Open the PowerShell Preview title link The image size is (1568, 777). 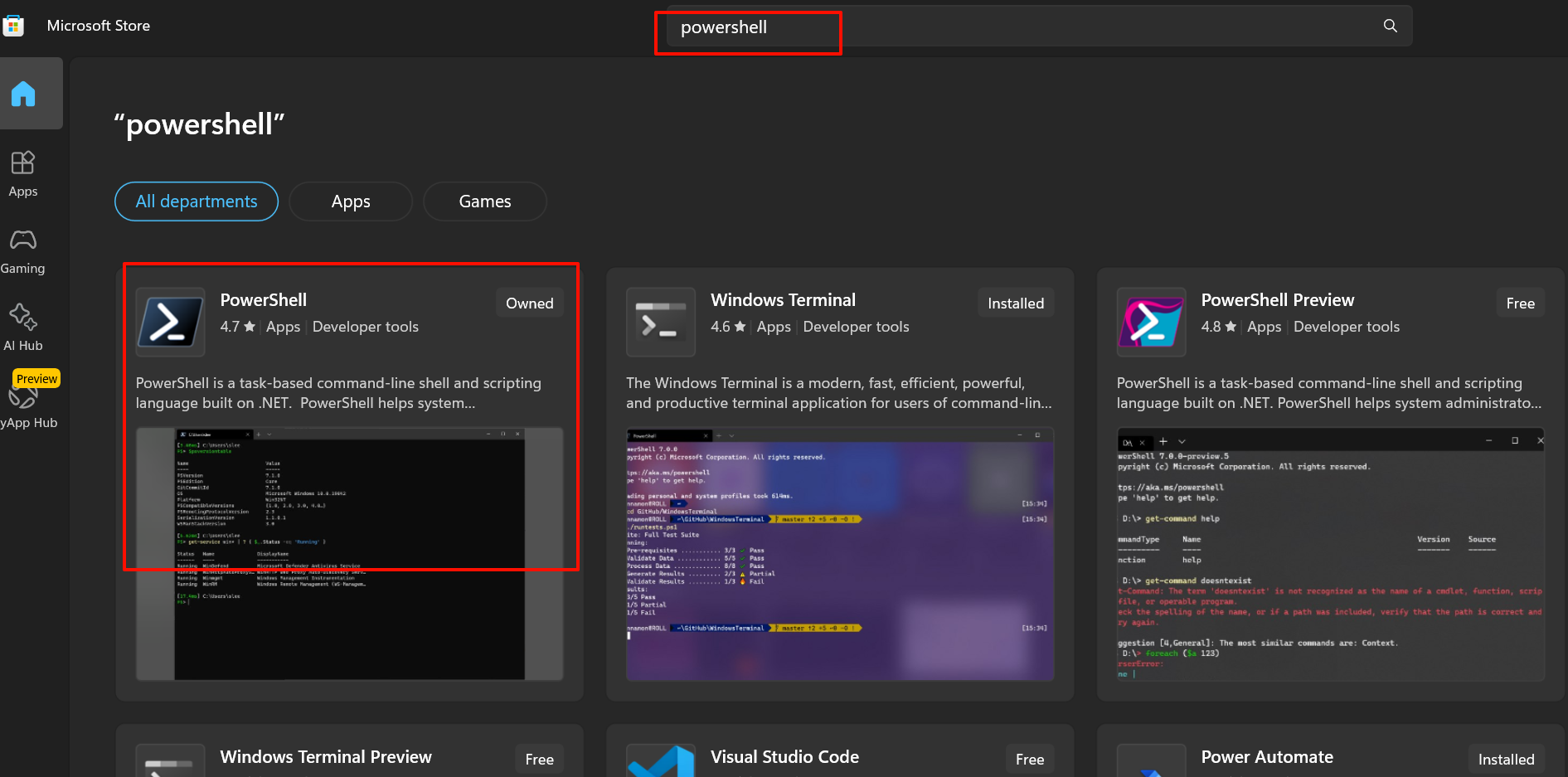1278,300
